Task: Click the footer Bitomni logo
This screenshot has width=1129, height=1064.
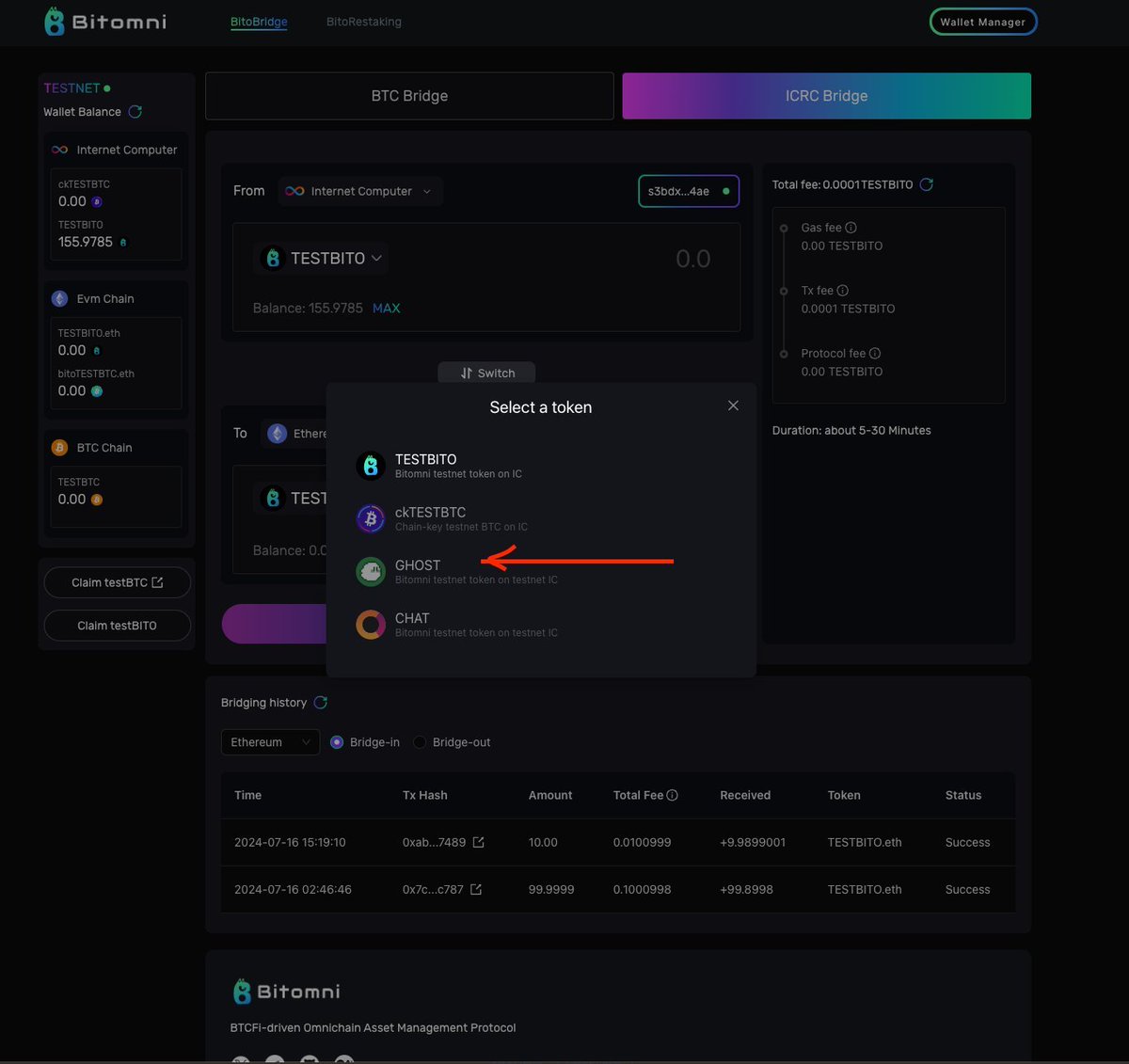Action: point(286,992)
